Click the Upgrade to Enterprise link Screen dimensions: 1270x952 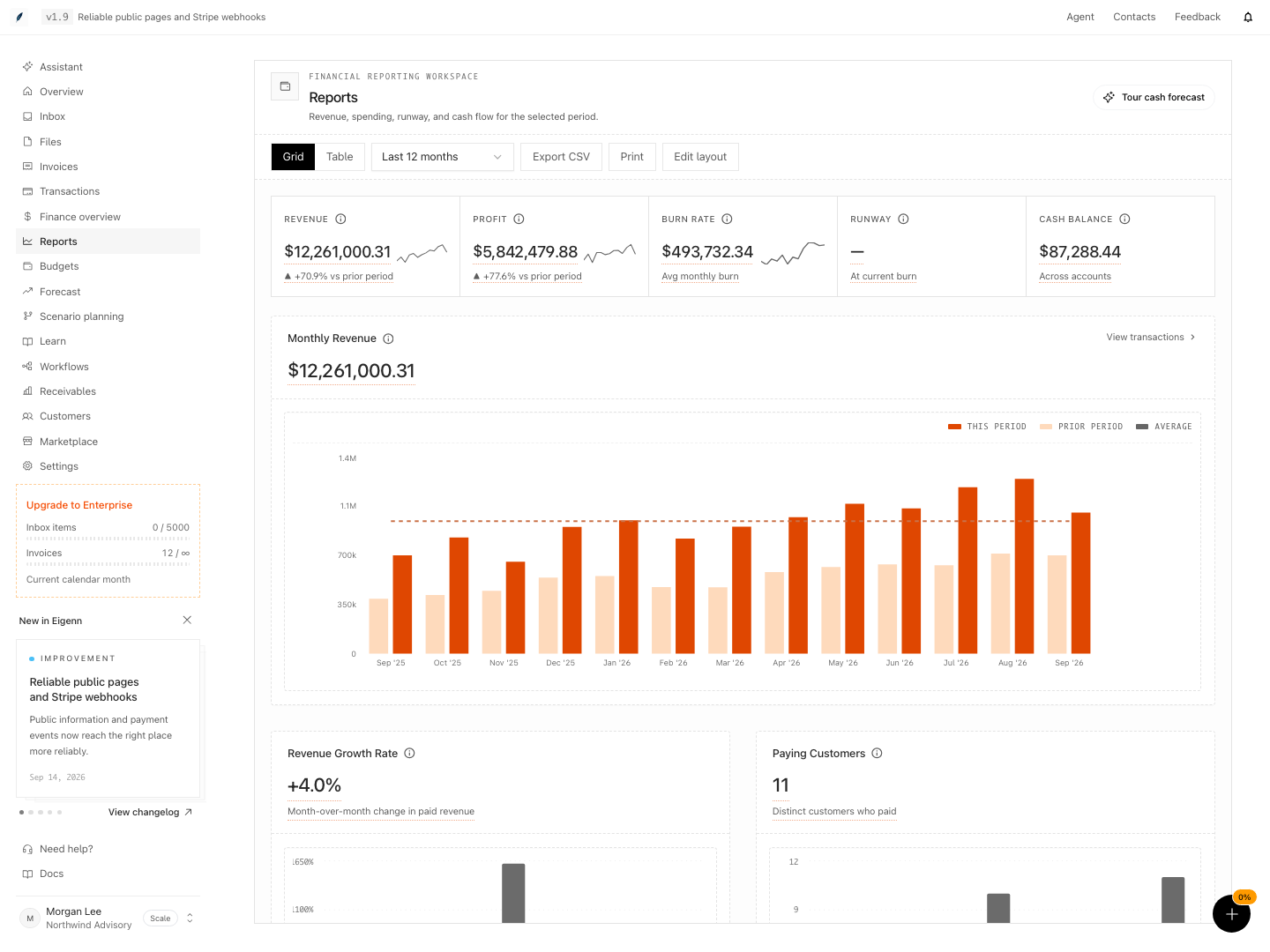(79, 505)
